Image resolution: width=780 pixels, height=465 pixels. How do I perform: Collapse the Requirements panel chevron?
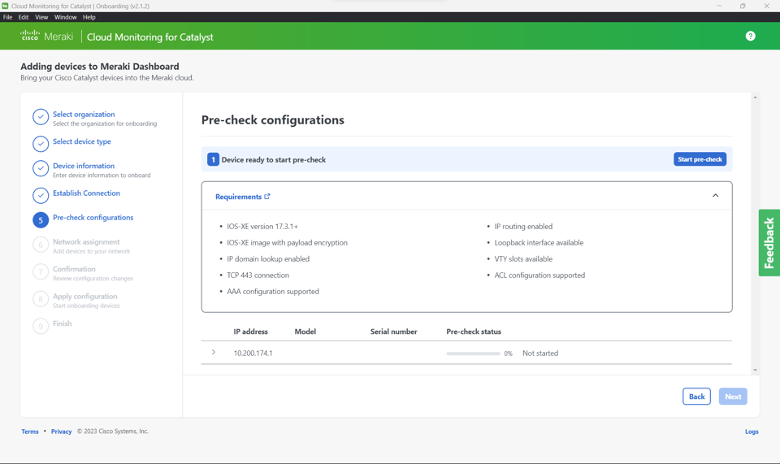pos(715,196)
